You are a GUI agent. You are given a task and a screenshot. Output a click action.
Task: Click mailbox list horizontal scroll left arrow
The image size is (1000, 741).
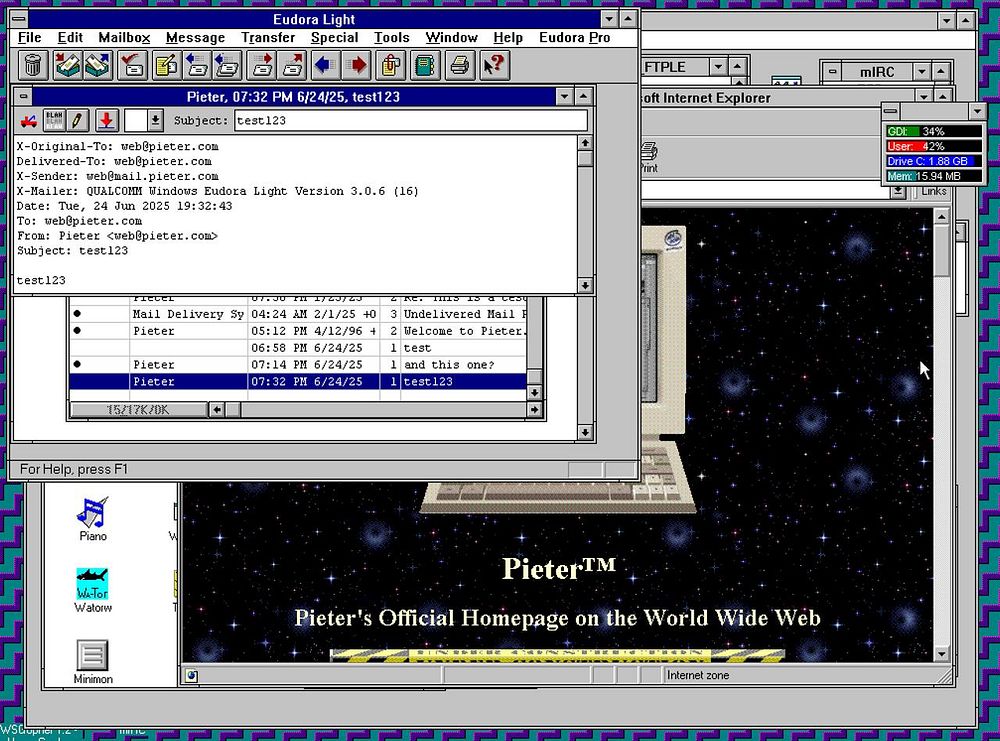coord(217,409)
